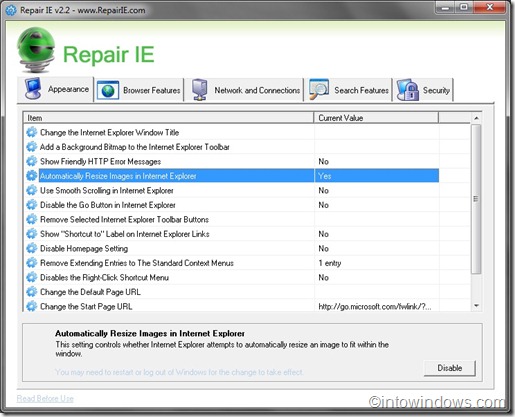Click the "No" value for Disable Homepage Setting

click(x=323, y=248)
